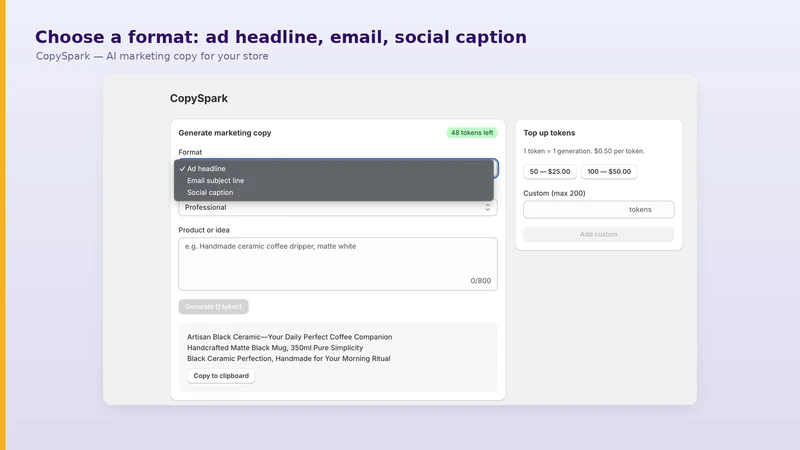Click the Add custom button
The image size is (800, 450).
pos(598,234)
